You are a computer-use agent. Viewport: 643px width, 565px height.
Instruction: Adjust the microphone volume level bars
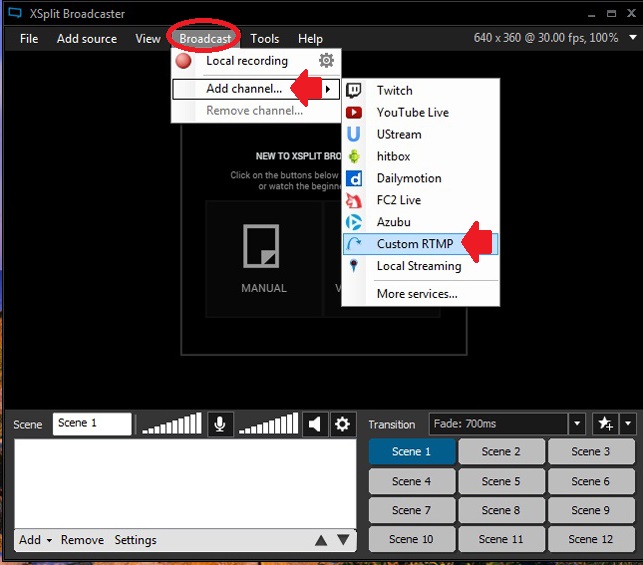coord(171,425)
